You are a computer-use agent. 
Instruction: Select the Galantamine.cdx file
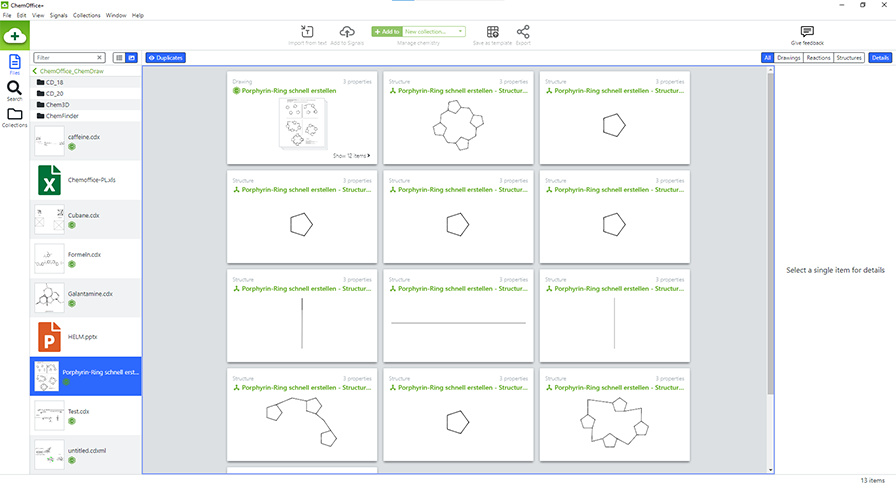[x=86, y=298]
